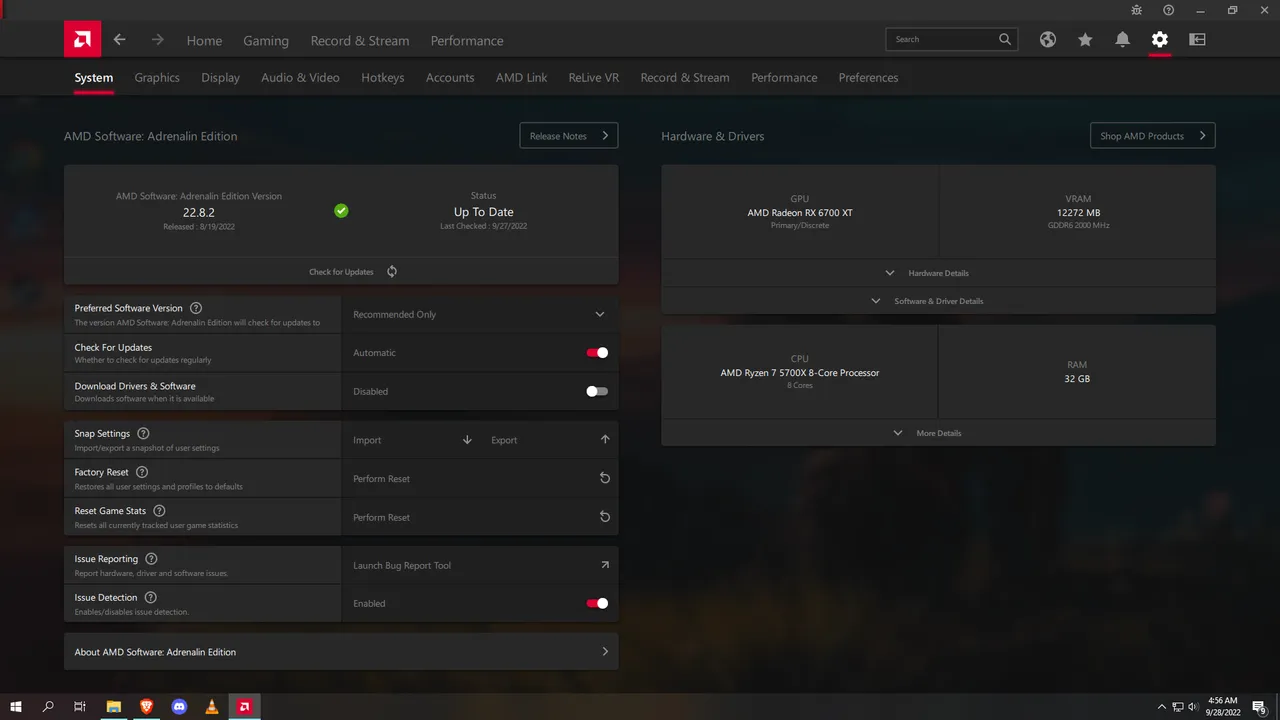
Task: Open notifications bell icon
Action: tap(1122, 40)
